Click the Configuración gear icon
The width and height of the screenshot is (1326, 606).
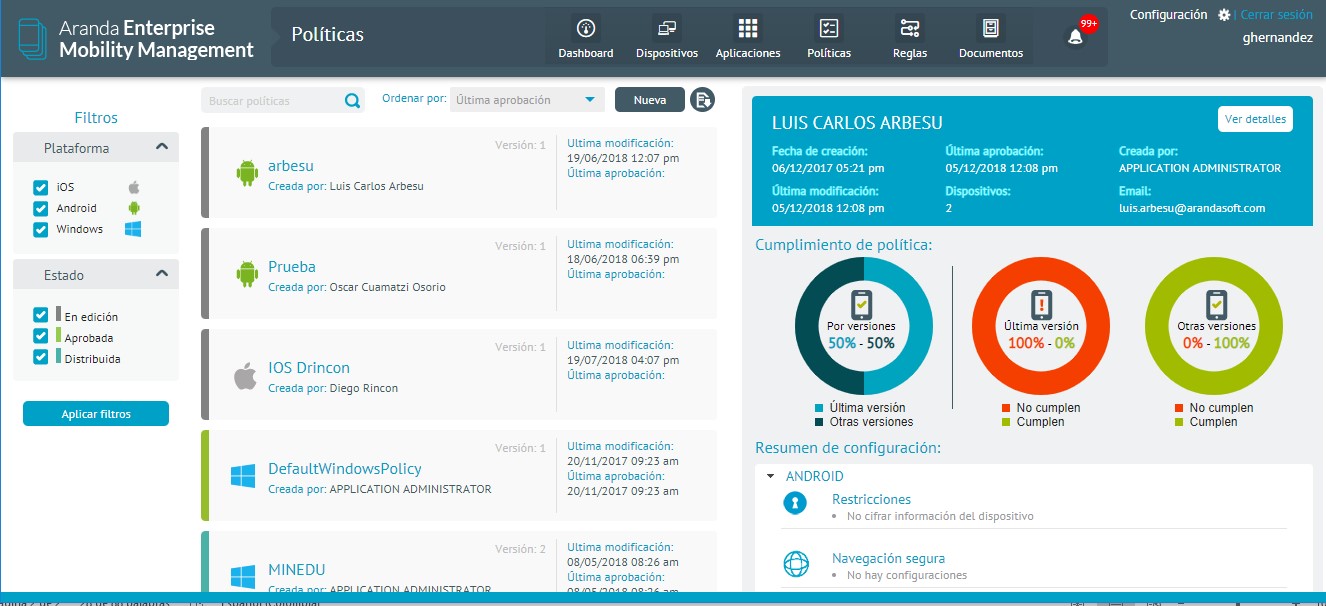(x=1224, y=15)
